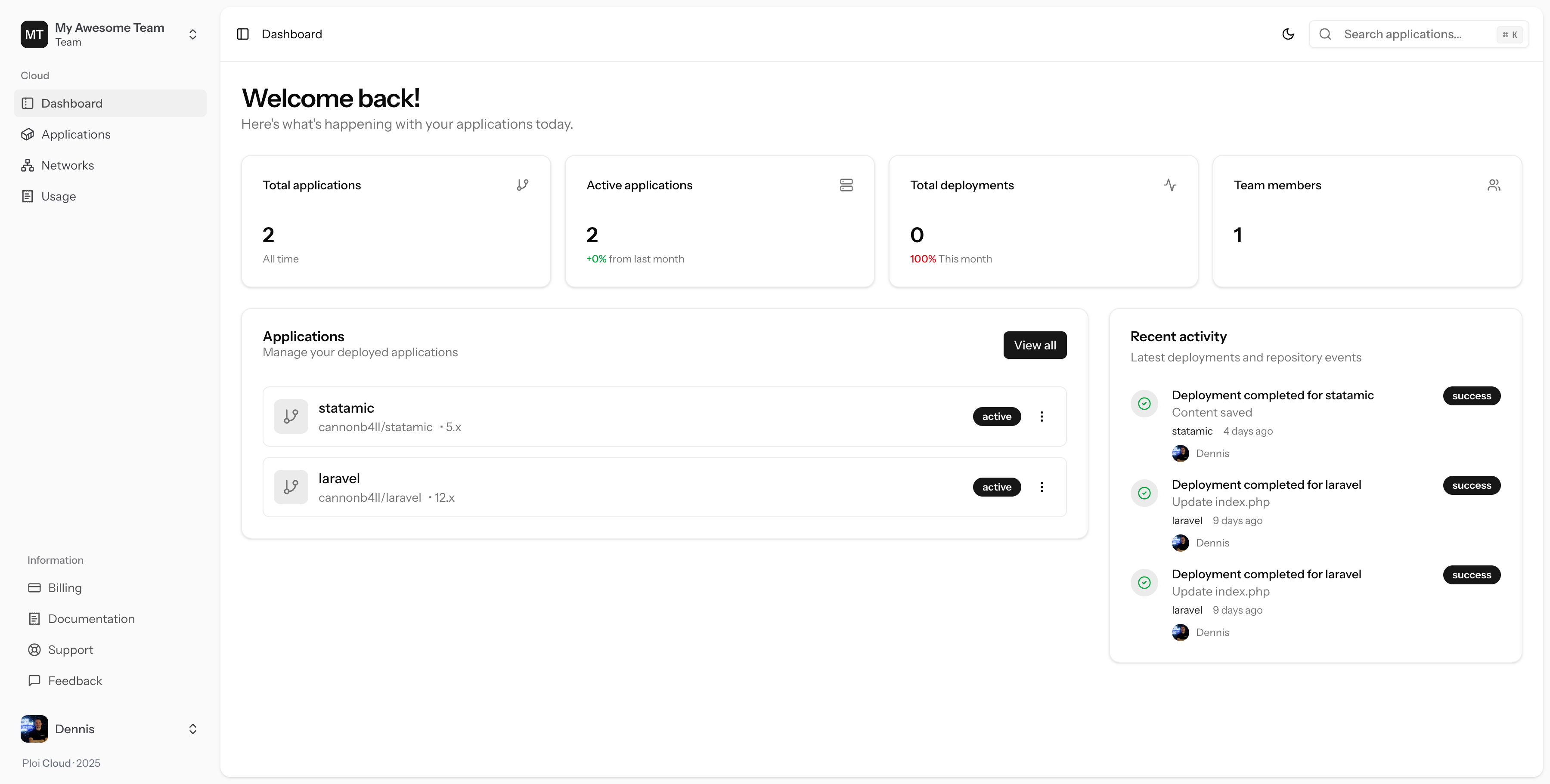Toggle the sidebar panel icon
The image size is (1550, 784).
tap(243, 34)
